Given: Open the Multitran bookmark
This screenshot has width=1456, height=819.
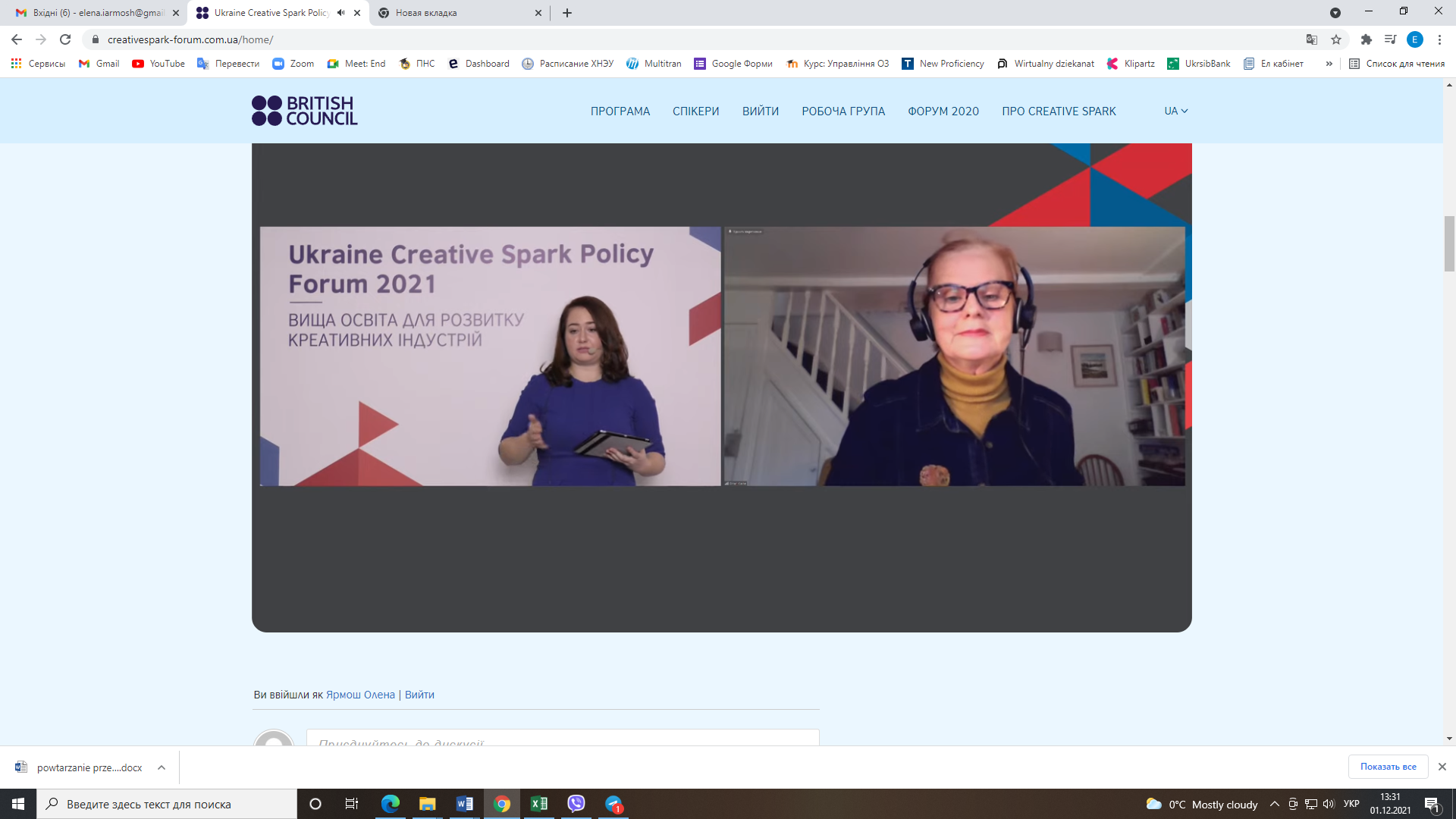Looking at the screenshot, I should (x=654, y=64).
